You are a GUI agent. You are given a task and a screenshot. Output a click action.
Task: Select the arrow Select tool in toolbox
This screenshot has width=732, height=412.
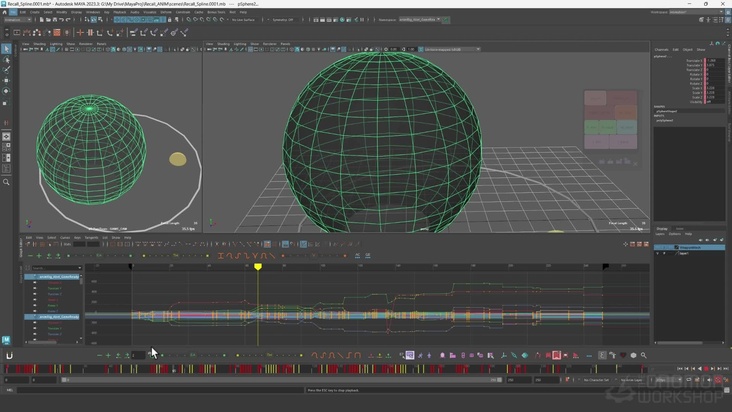click(x=6, y=49)
